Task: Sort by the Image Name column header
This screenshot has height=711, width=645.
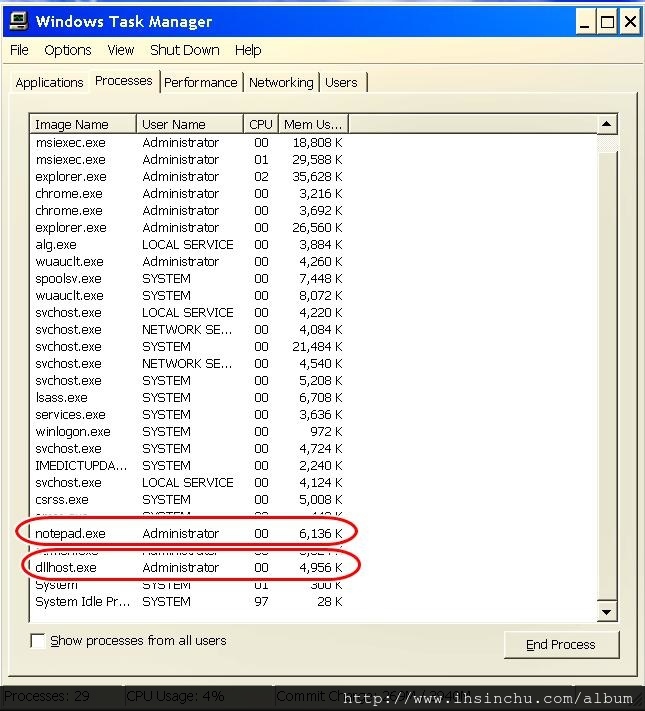Action: [x=83, y=124]
